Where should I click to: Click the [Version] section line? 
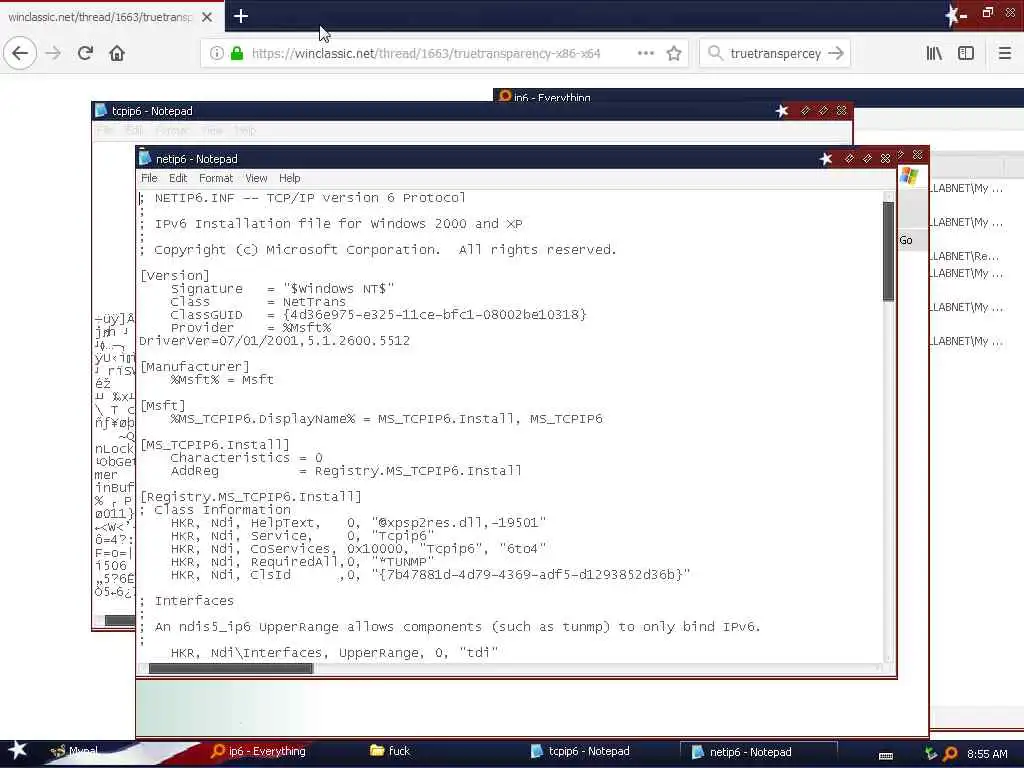(174, 276)
